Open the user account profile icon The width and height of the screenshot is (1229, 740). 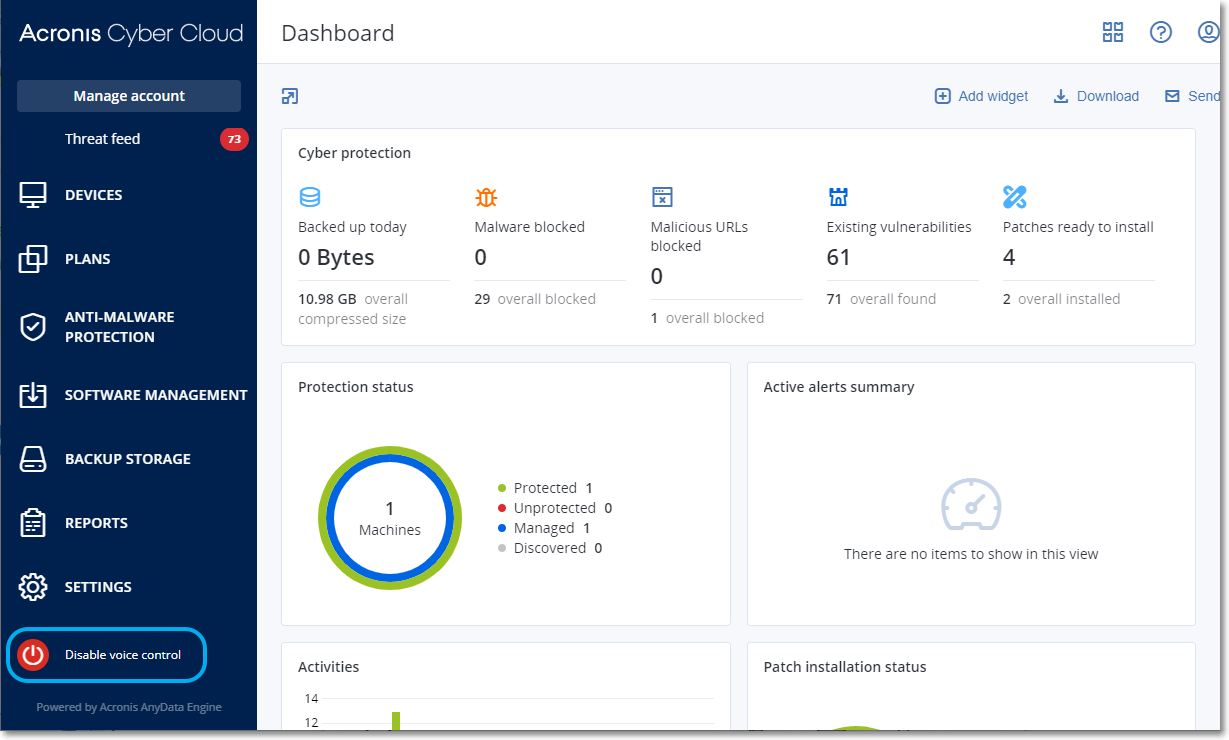1208,32
